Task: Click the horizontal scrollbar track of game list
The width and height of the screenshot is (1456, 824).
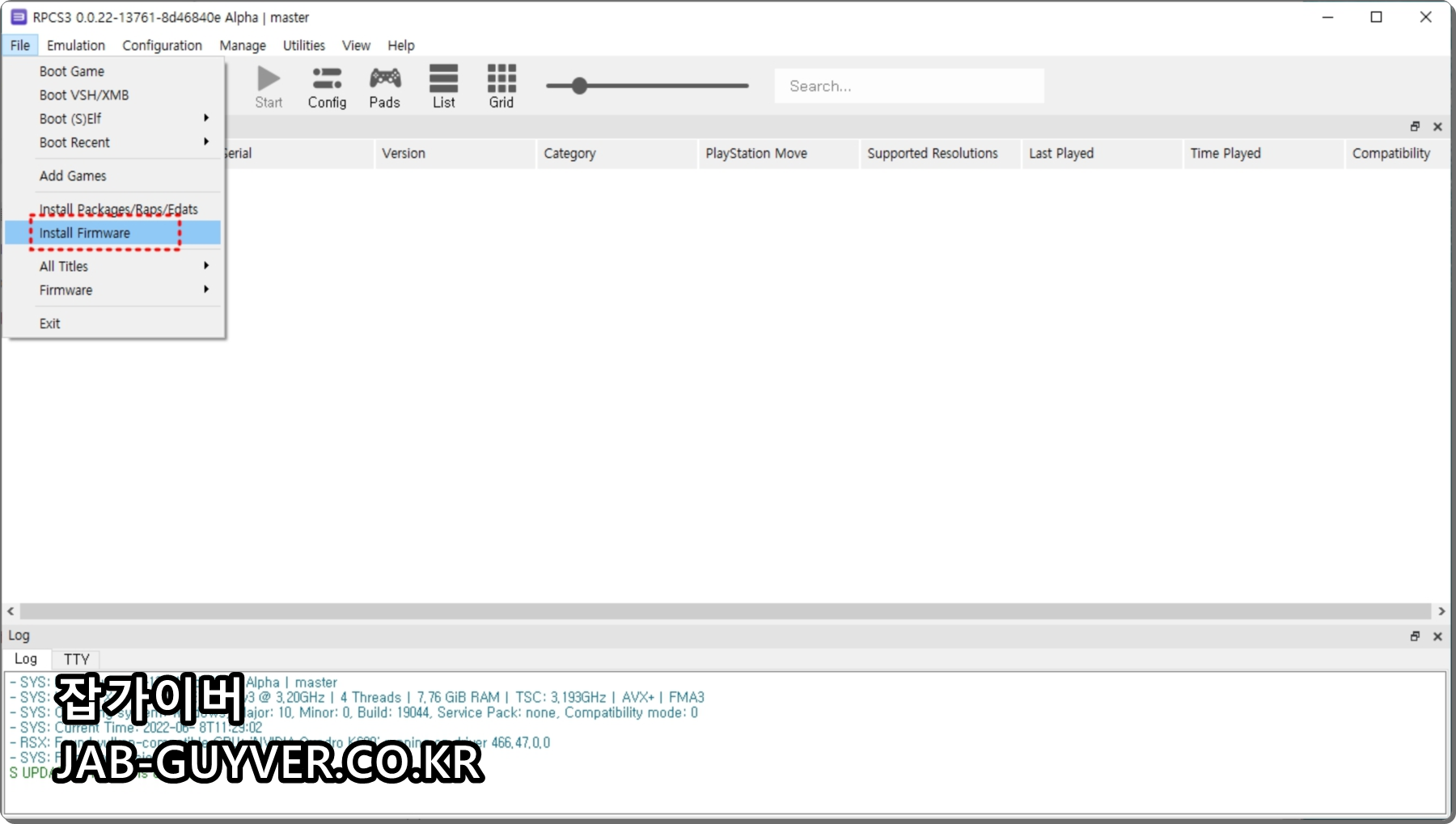Action: point(726,611)
